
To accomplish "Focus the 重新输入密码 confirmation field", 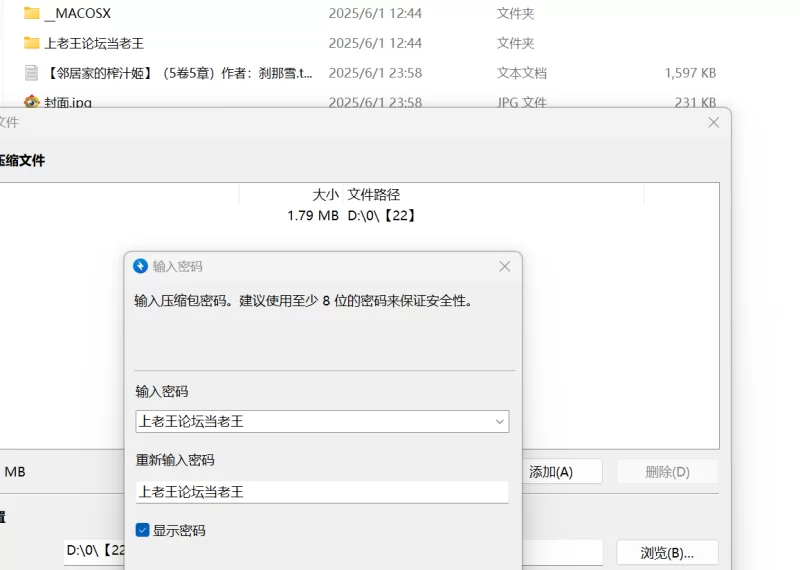I will [320, 492].
